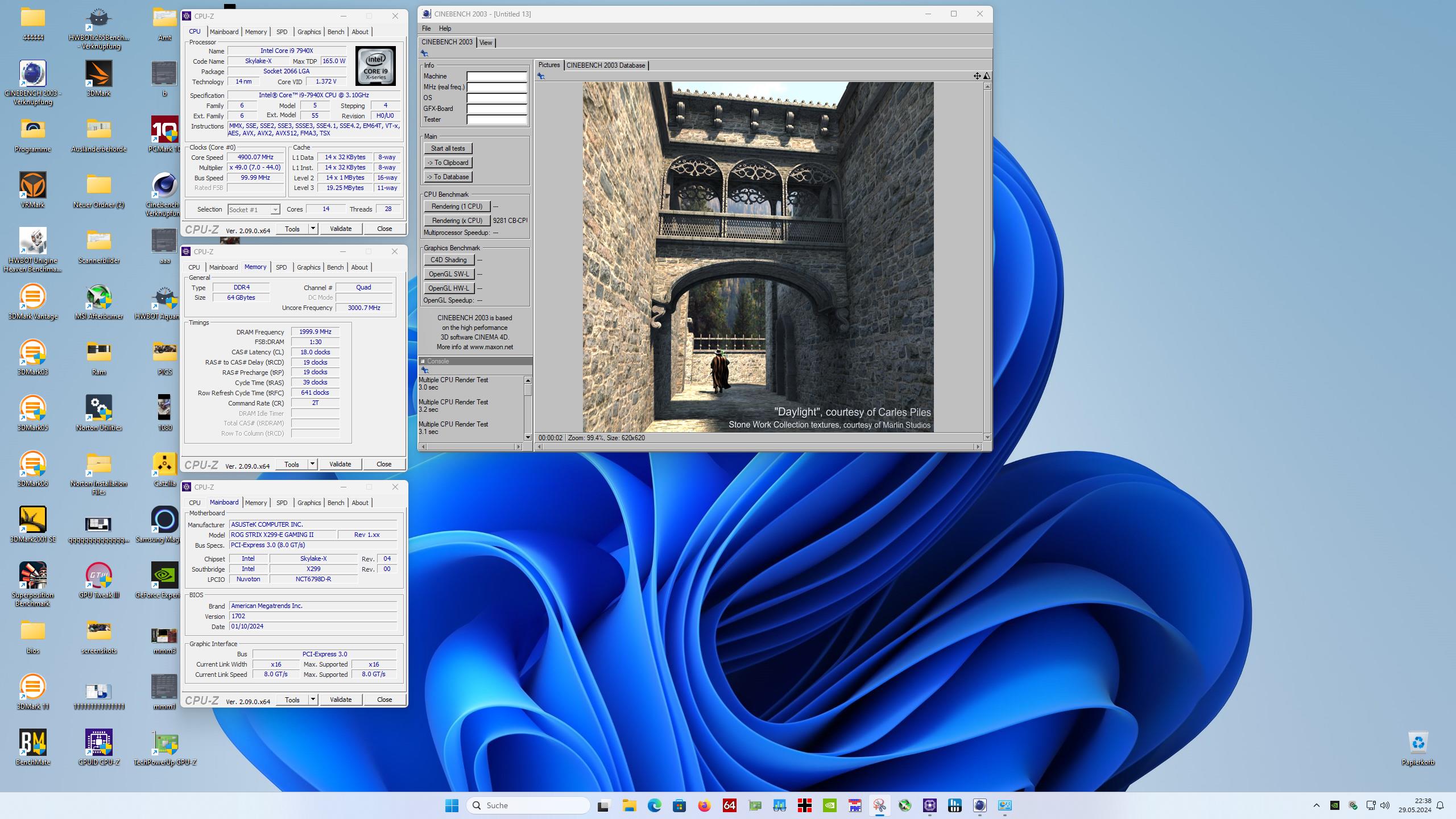Open 3DMark Vantage desktop icon

tap(33, 301)
